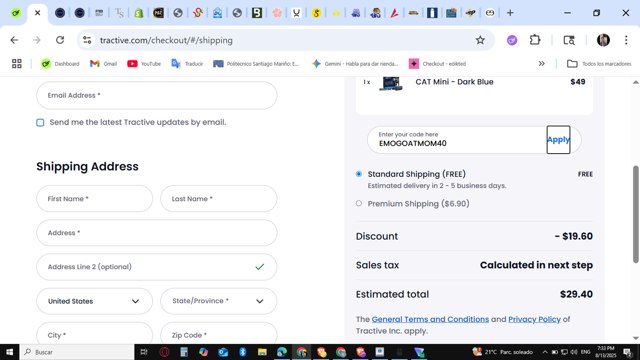
Task: Open the volume control in tray
Action: coord(574,352)
